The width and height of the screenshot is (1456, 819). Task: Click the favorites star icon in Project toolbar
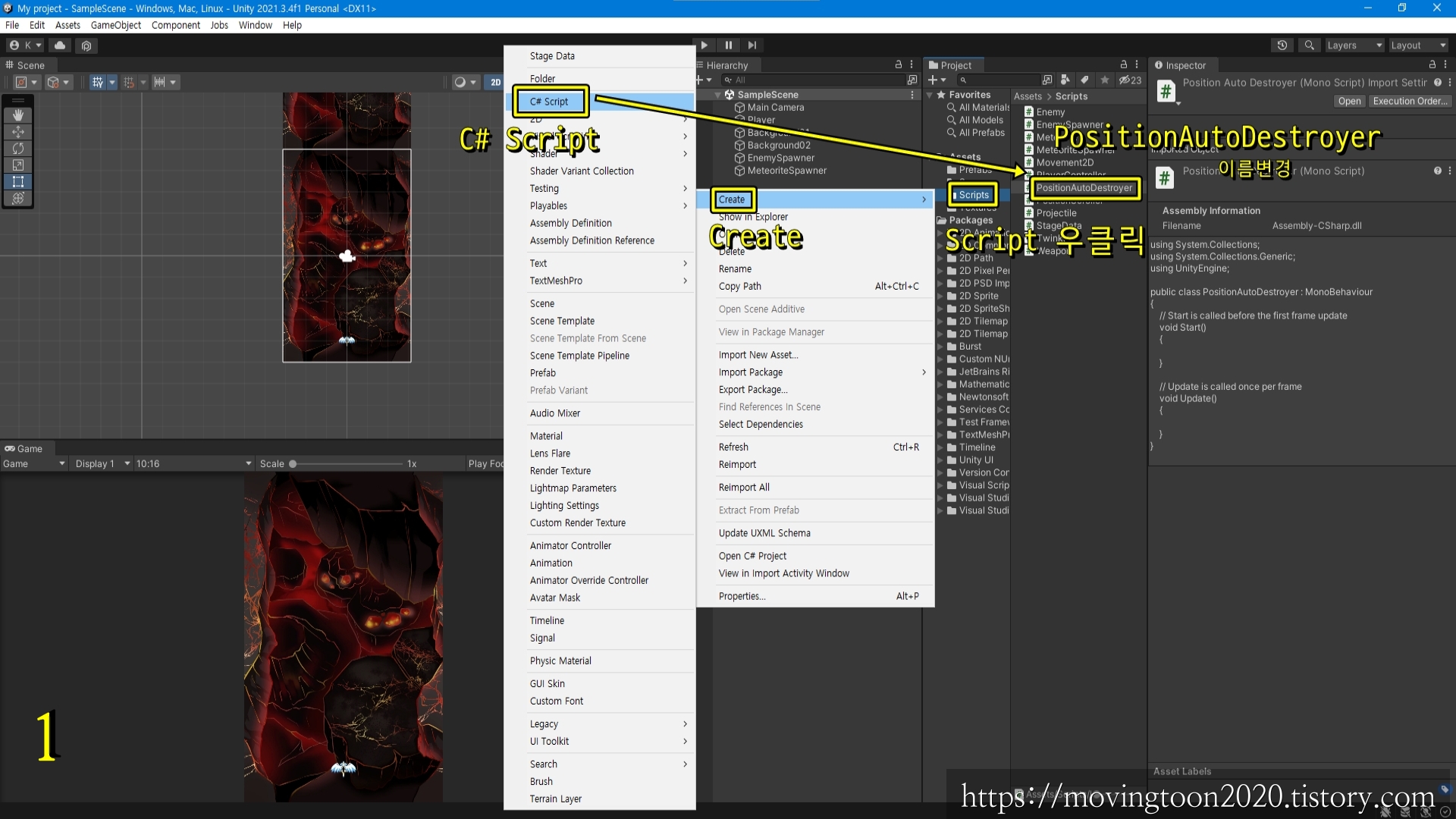click(1104, 80)
